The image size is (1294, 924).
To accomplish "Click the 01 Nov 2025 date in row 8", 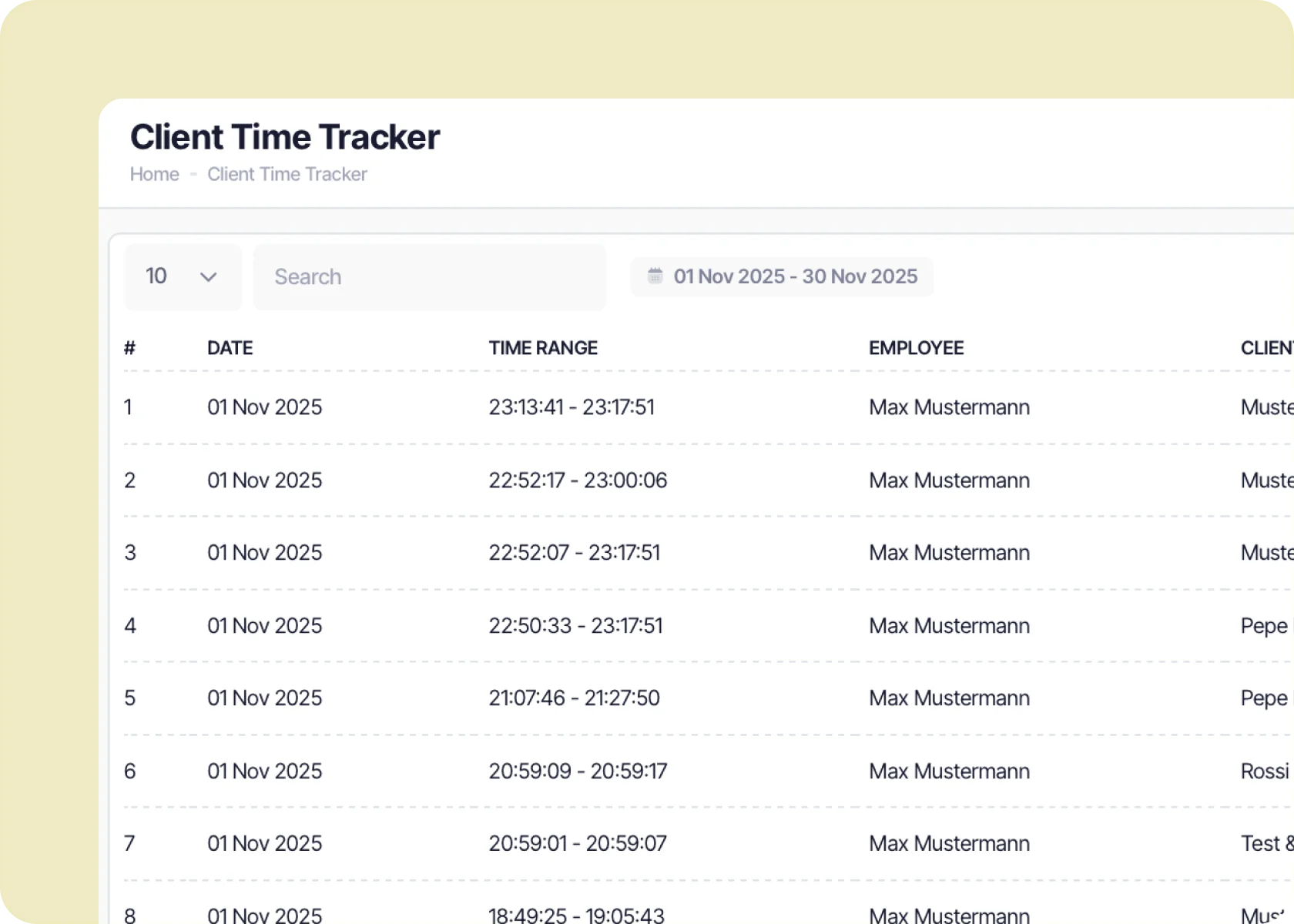I will [264, 915].
